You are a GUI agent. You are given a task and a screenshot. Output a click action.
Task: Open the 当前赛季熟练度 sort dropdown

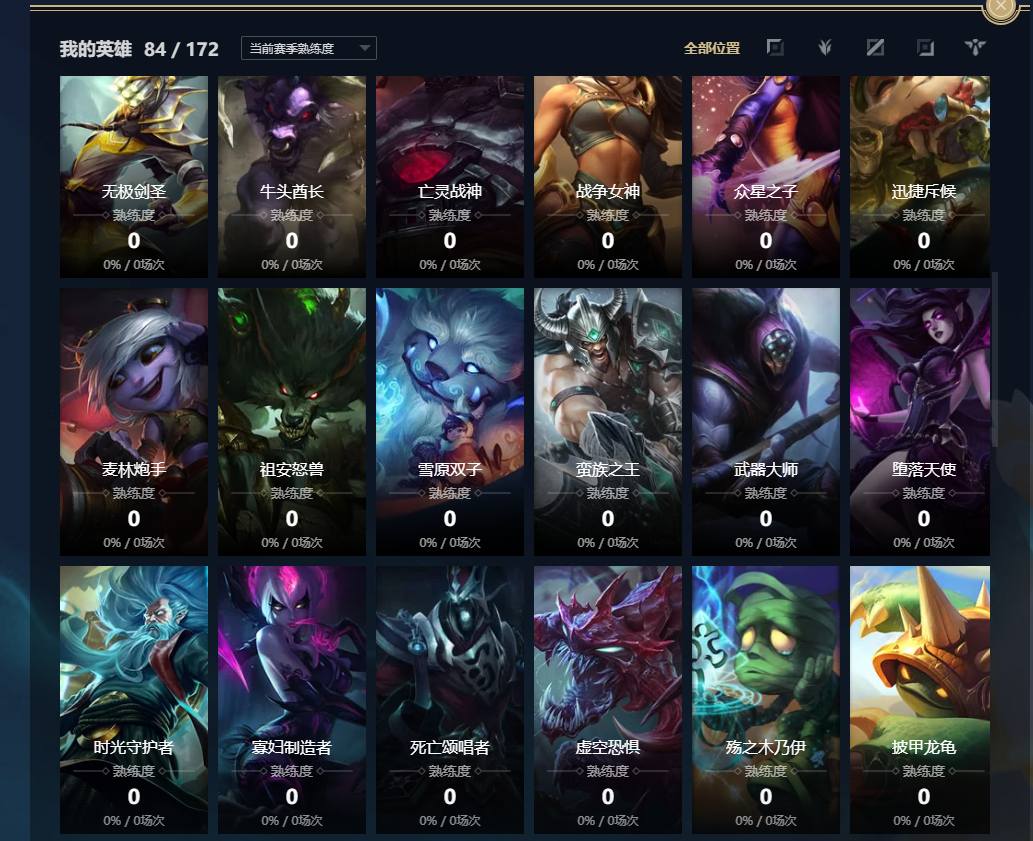tap(308, 48)
